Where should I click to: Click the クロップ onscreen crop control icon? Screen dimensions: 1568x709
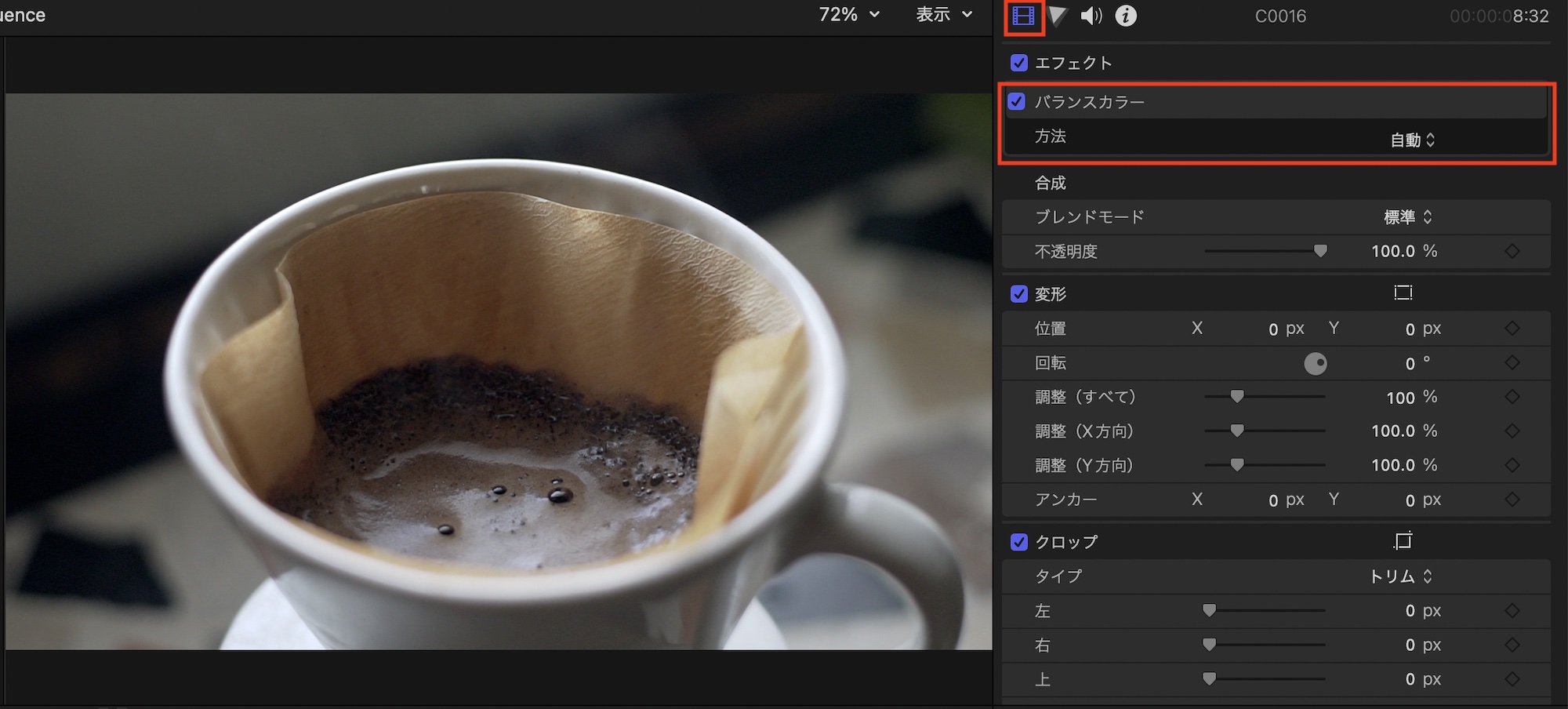1403,541
